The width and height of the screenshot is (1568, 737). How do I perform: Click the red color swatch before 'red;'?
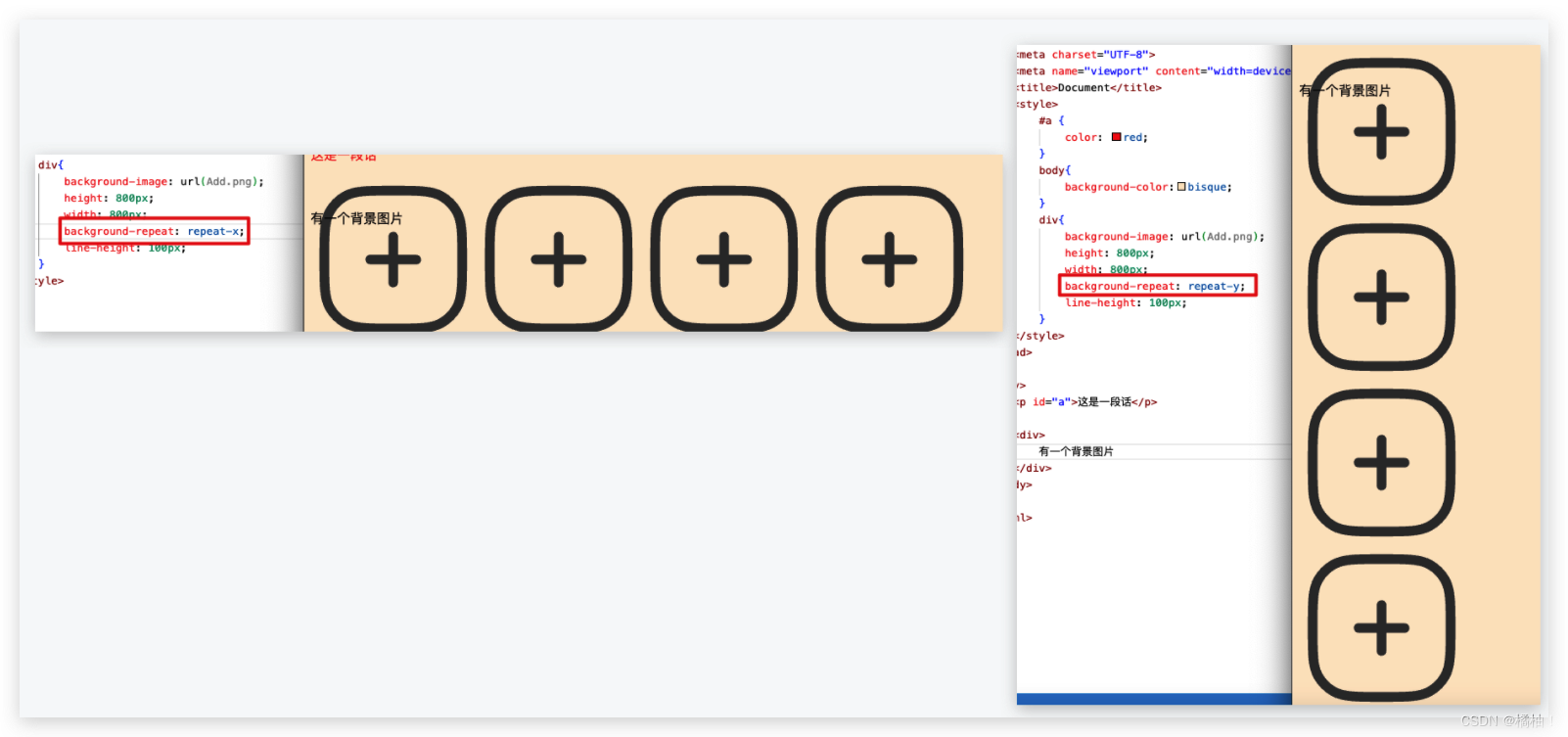[x=1117, y=137]
